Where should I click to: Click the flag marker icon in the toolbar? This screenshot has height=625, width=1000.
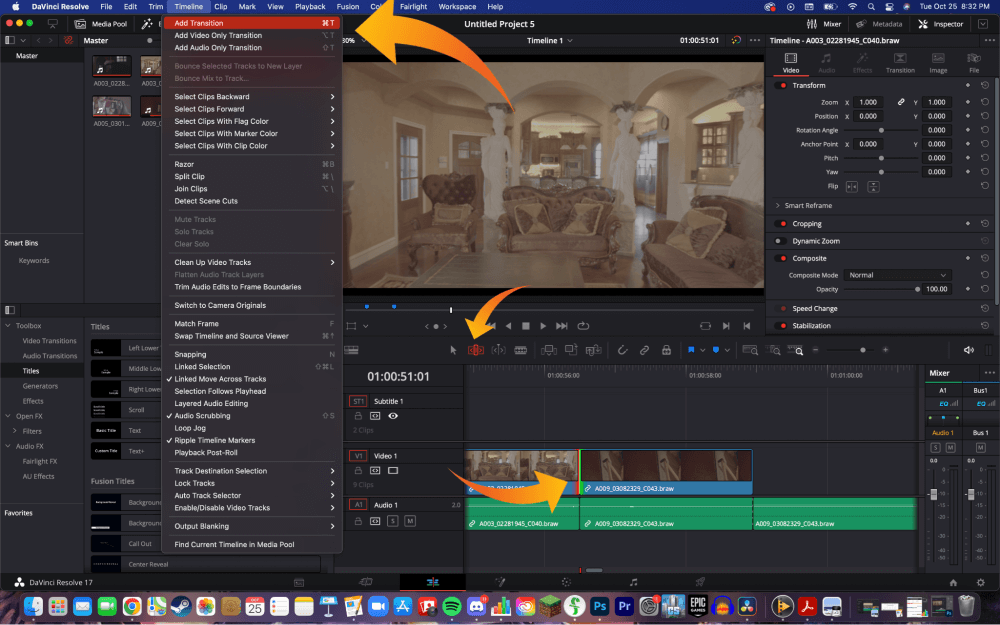(x=691, y=349)
